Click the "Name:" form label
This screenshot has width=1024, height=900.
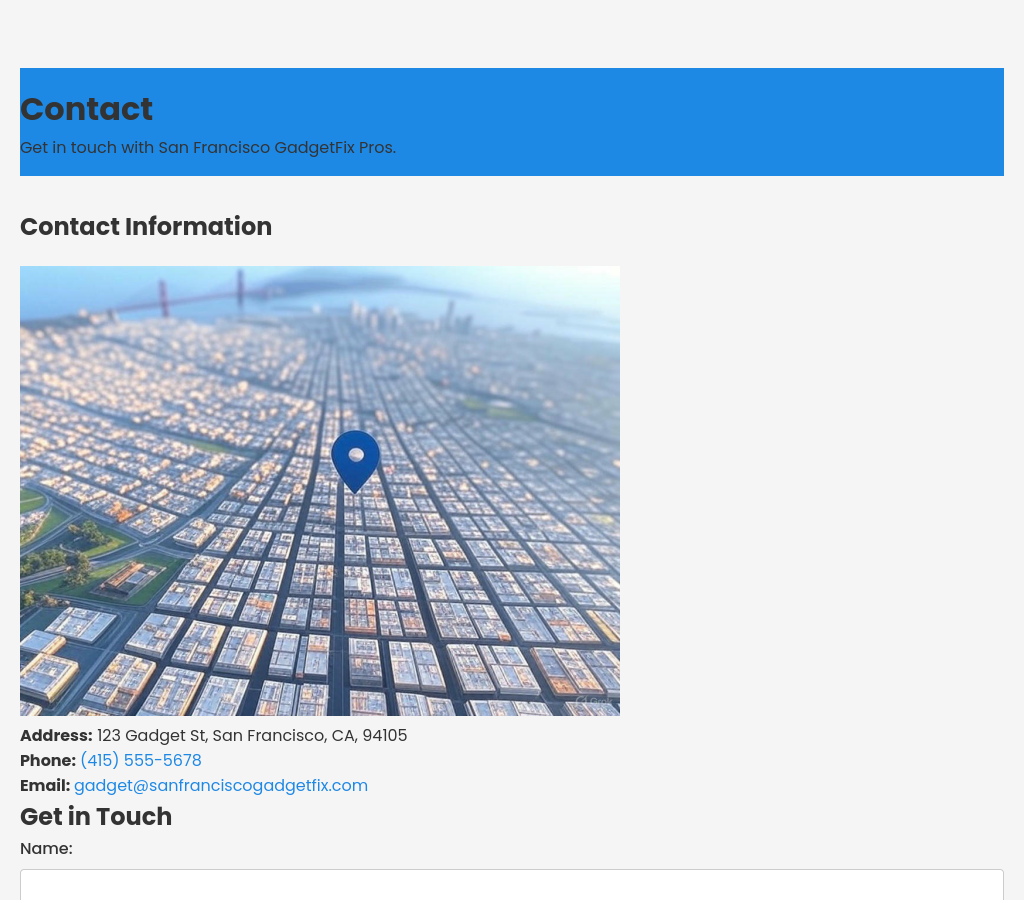click(x=46, y=849)
